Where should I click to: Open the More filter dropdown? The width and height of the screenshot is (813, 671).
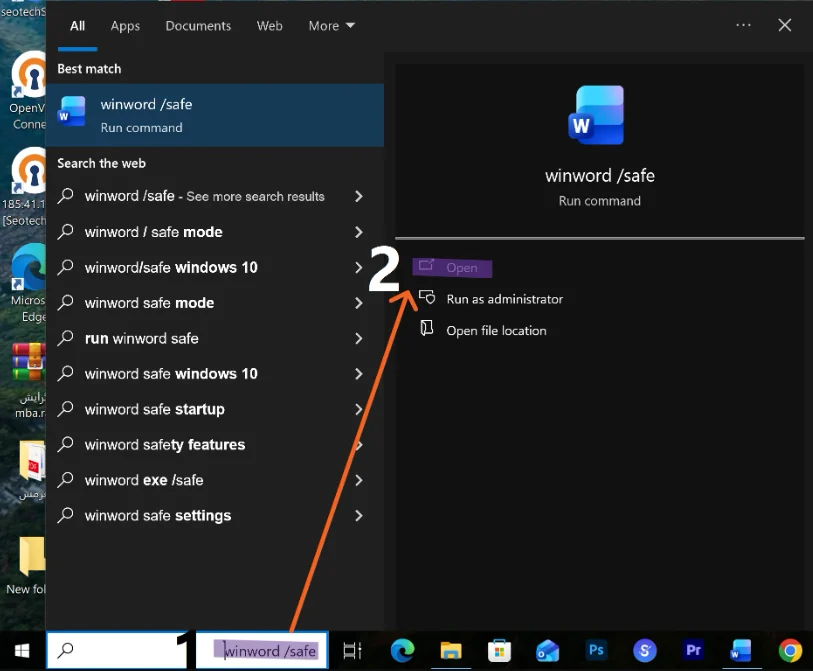pos(331,26)
